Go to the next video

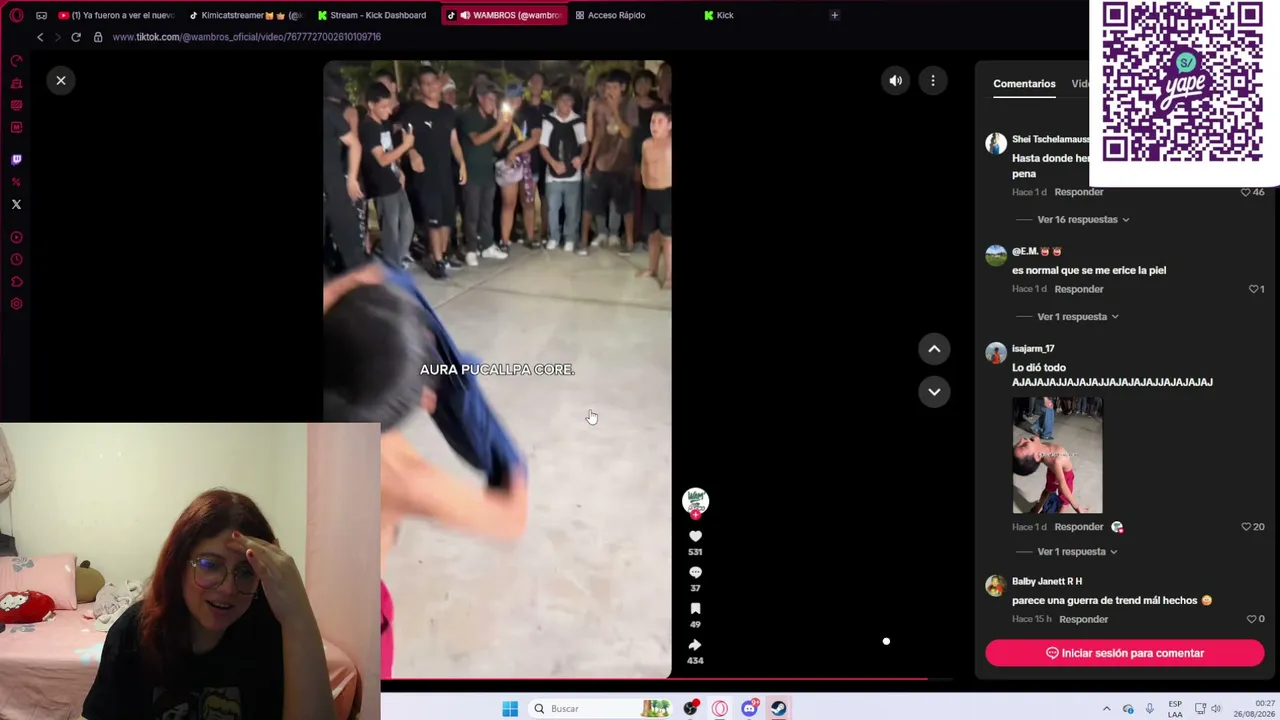(x=934, y=392)
